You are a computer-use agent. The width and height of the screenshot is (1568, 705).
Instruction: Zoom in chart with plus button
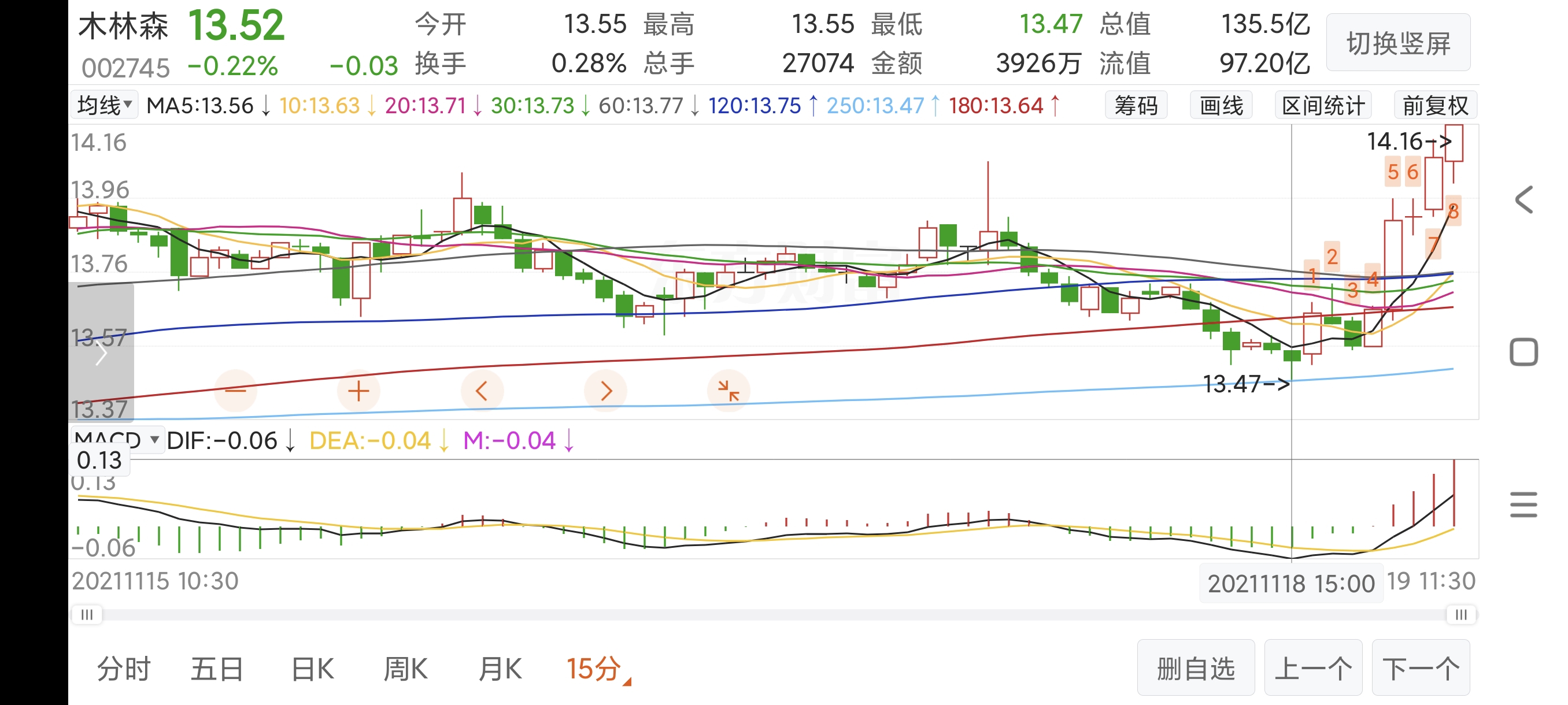[x=358, y=391]
